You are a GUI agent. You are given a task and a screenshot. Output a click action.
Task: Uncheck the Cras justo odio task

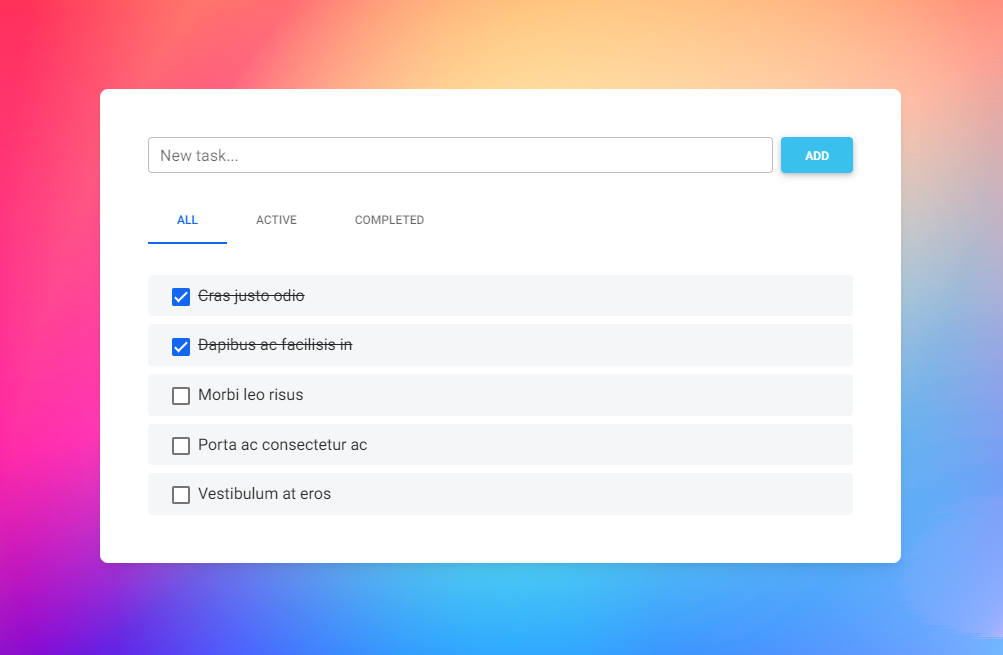pos(181,296)
